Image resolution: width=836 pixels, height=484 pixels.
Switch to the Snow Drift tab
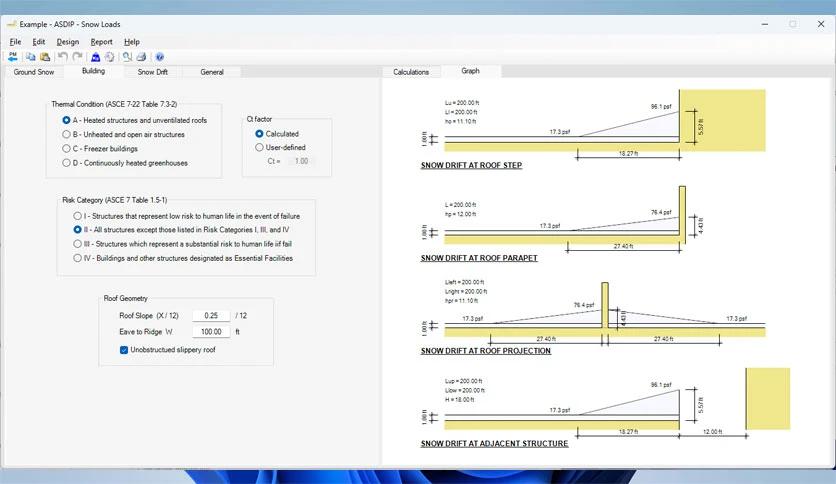153,72
